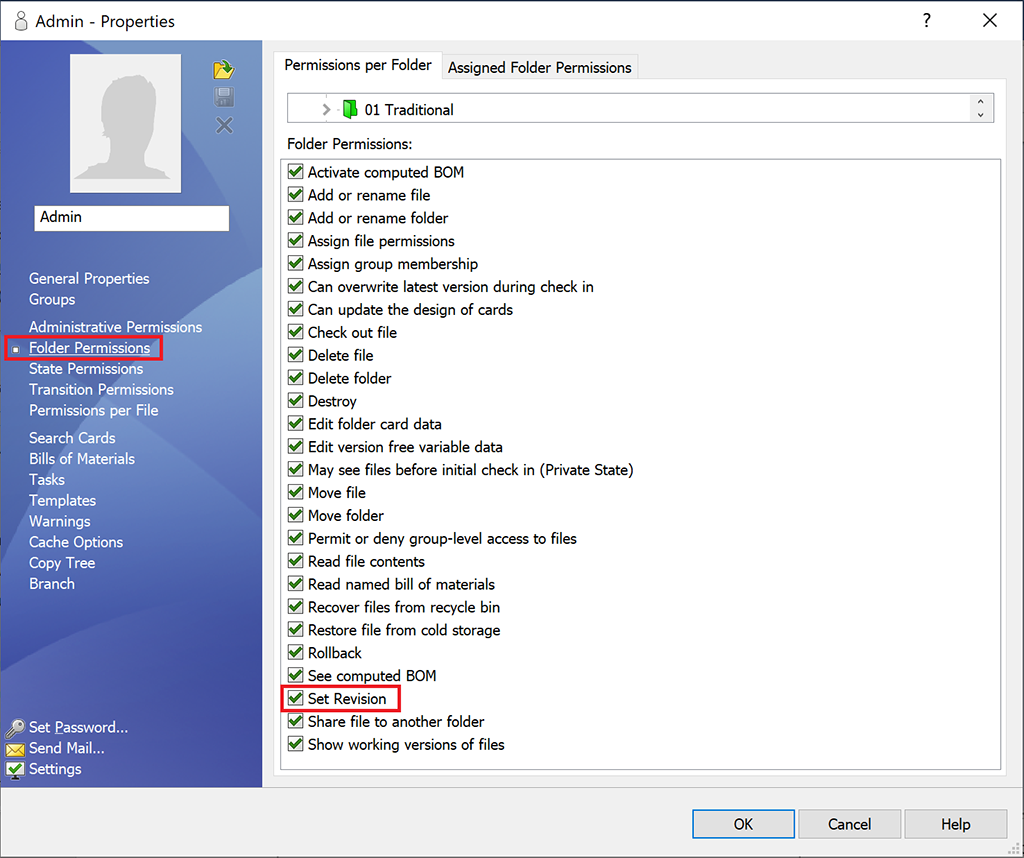Screen dimensions: 1024x858
Task: Open Warnings section
Action: pos(59,521)
